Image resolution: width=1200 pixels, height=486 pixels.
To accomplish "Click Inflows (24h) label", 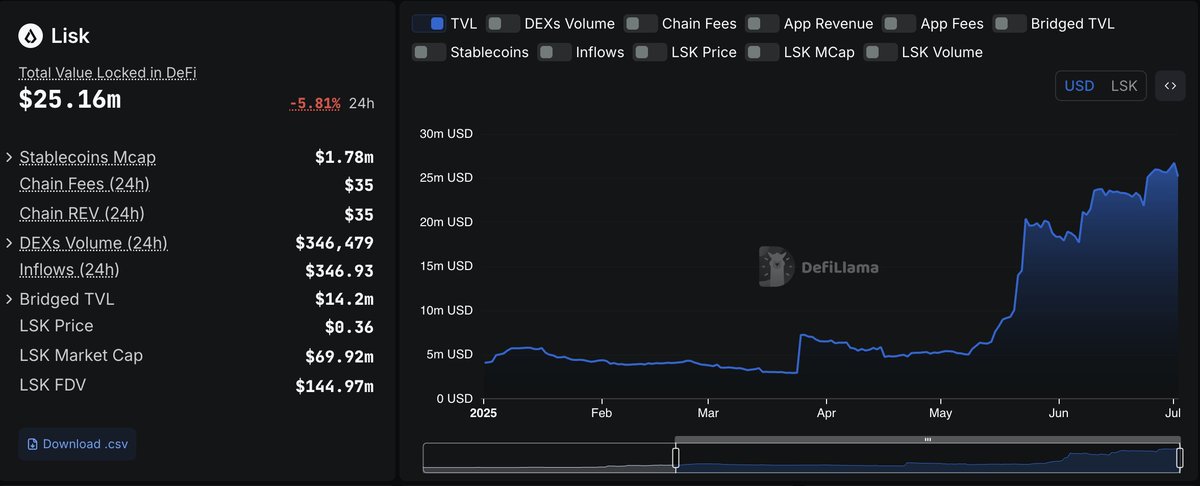I will click(x=69, y=269).
